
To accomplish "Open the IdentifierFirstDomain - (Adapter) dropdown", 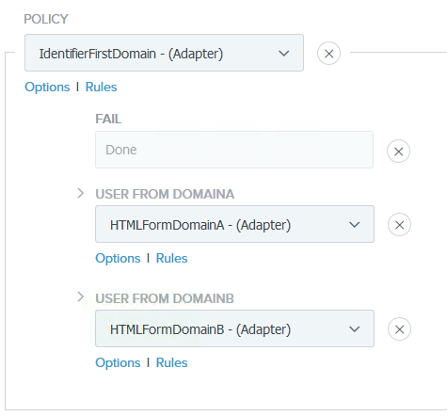I will pyautogui.click(x=164, y=53).
